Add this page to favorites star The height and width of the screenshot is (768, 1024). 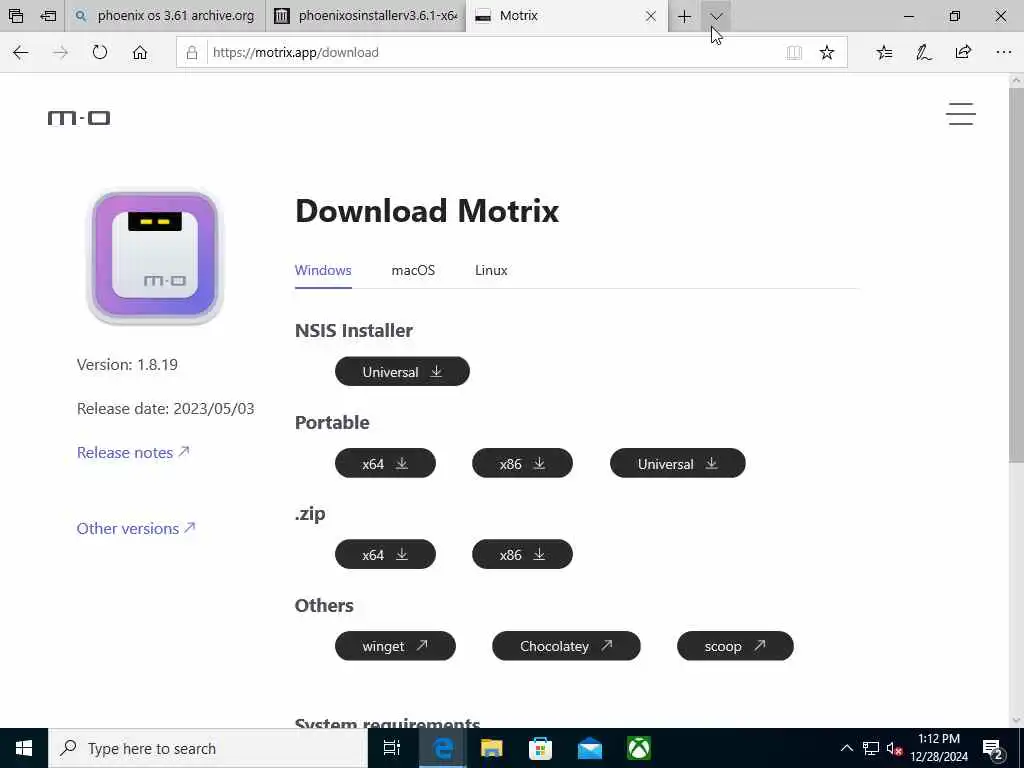[827, 52]
